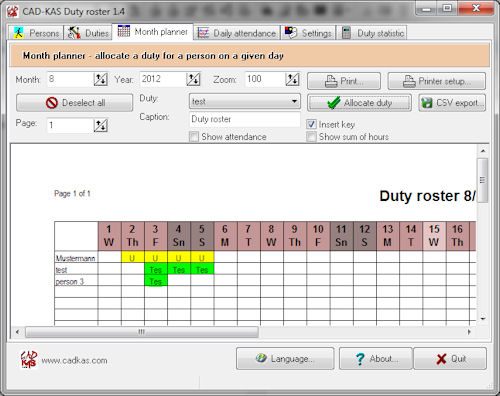Select day 3 F column header
The width and height of the screenshot is (500, 396).
156,236
